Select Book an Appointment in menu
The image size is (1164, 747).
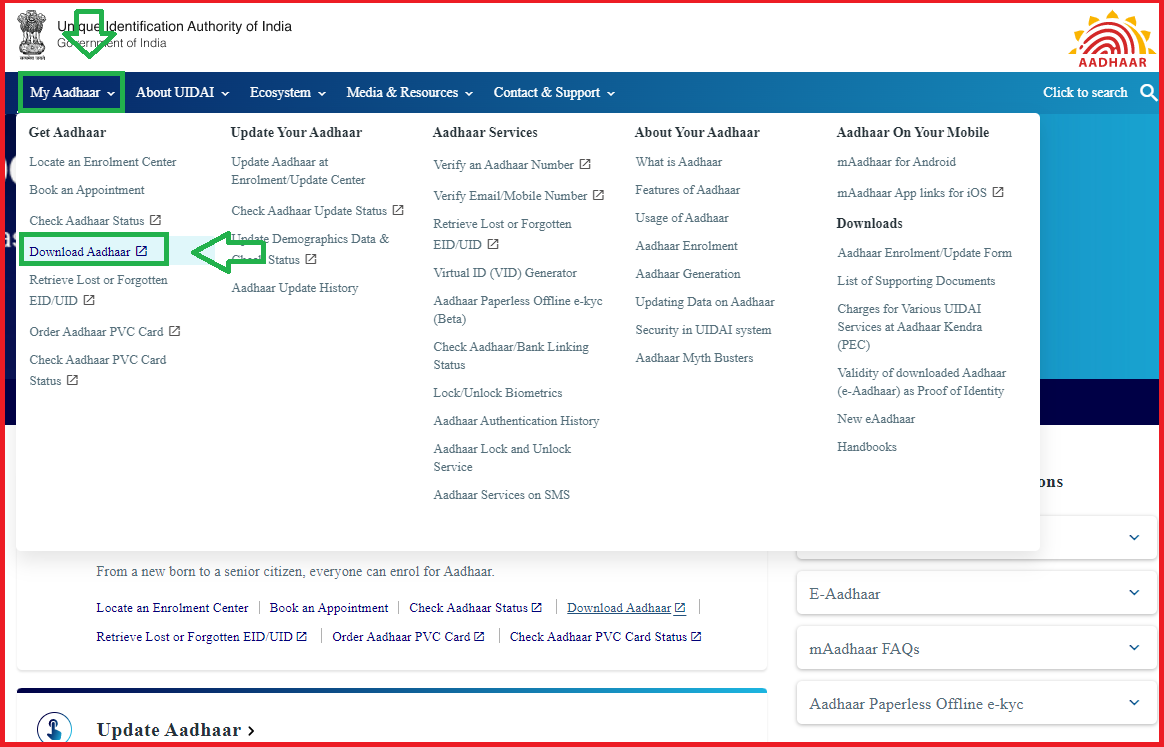pyautogui.click(x=87, y=190)
